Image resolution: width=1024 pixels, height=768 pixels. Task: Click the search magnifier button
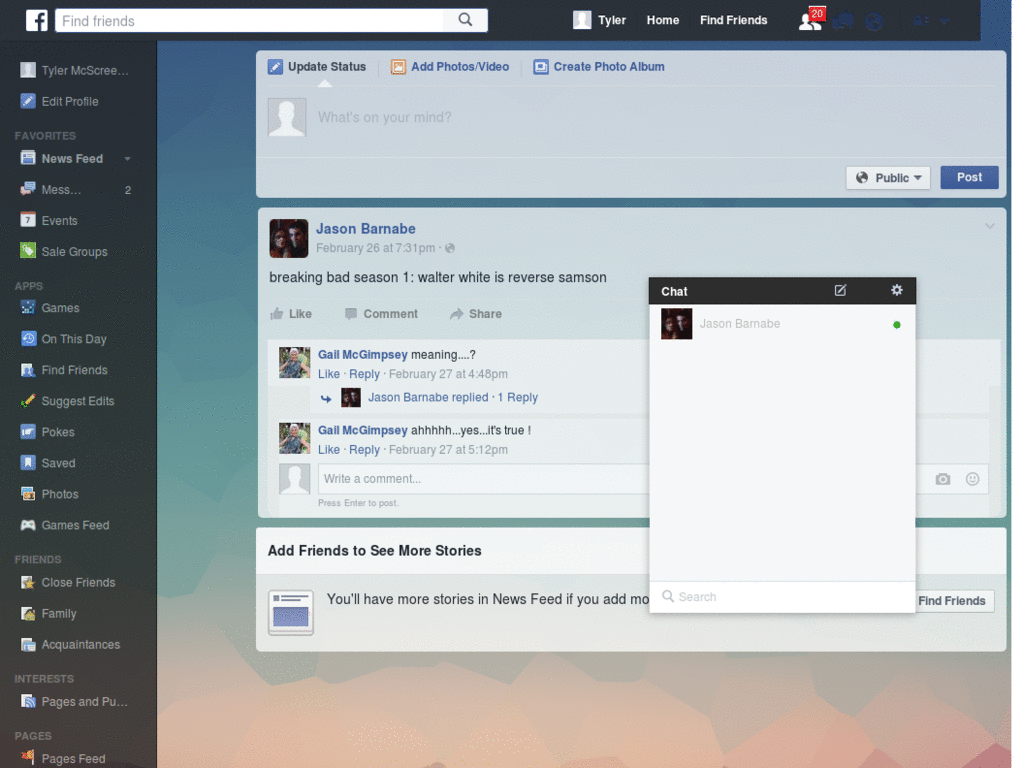[x=465, y=20]
